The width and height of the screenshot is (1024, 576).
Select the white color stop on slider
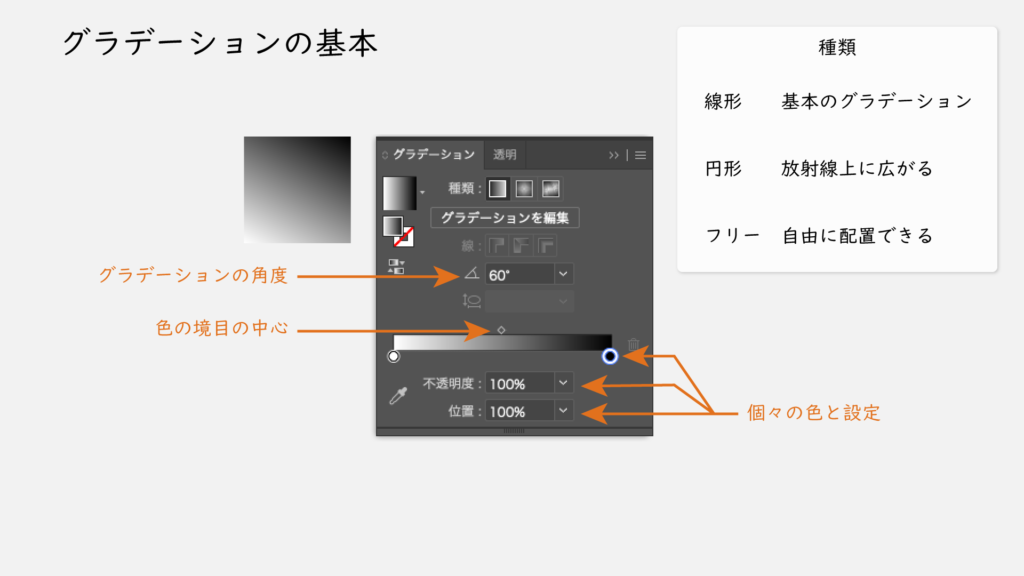coord(393,356)
